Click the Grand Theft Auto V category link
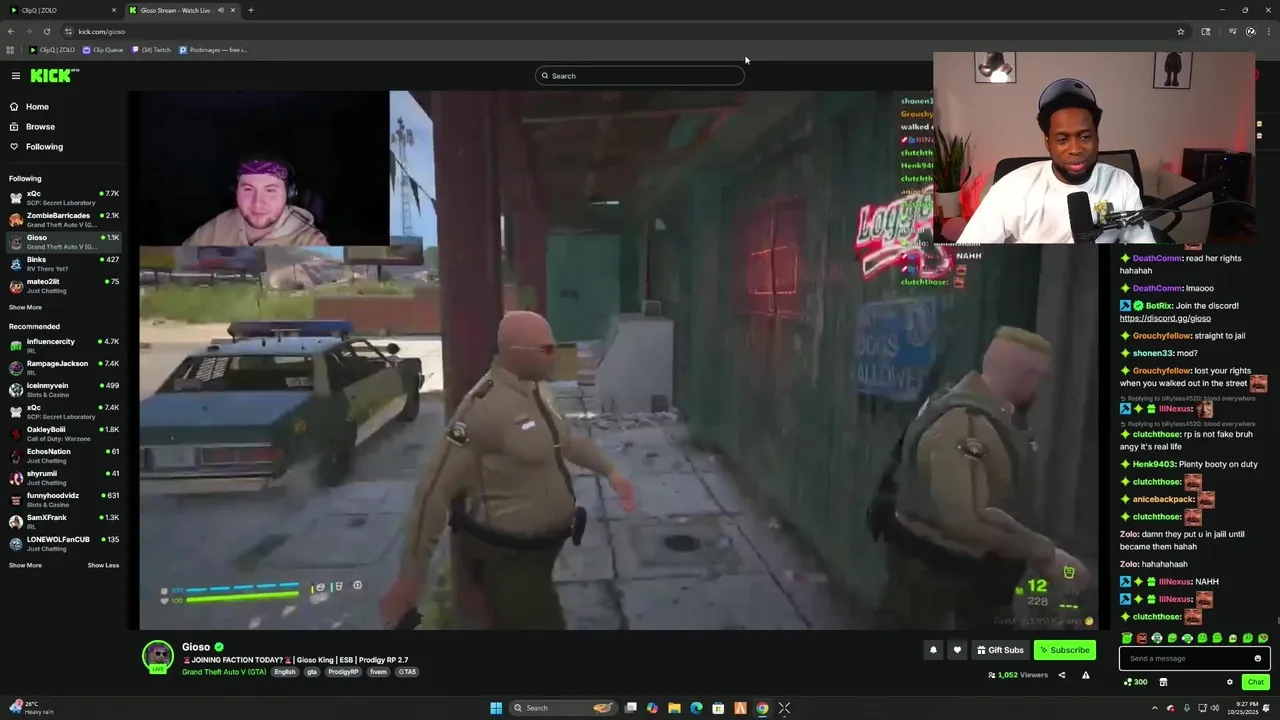The height and width of the screenshot is (720, 1280). tap(224, 672)
